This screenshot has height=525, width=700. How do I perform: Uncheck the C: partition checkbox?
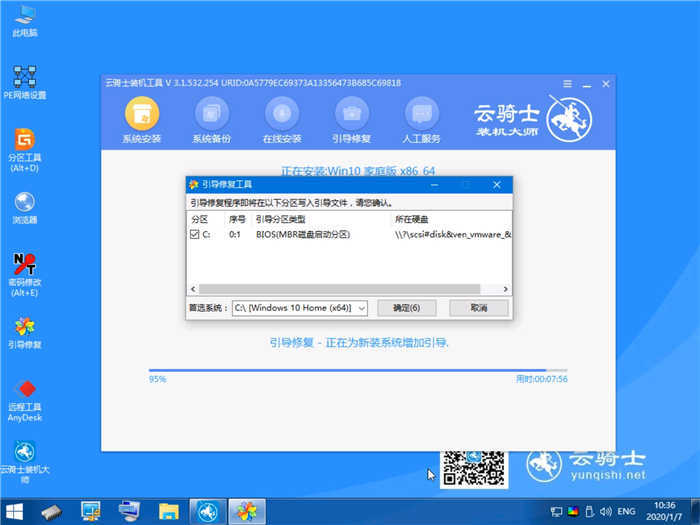pyautogui.click(x=195, y=234)
